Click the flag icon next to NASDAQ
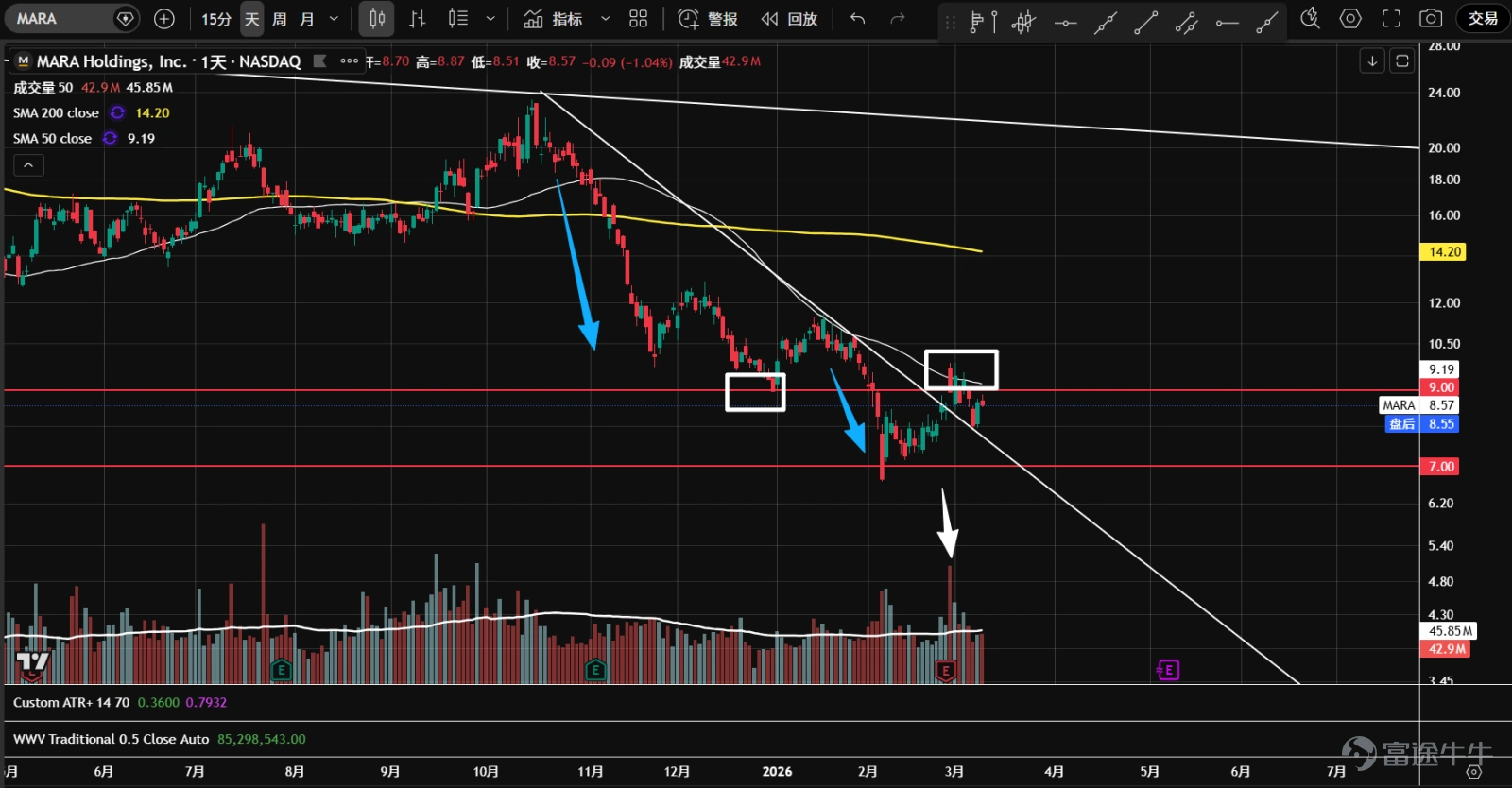The height and width of the screenshot is (788, 1512). coord(320,61)
